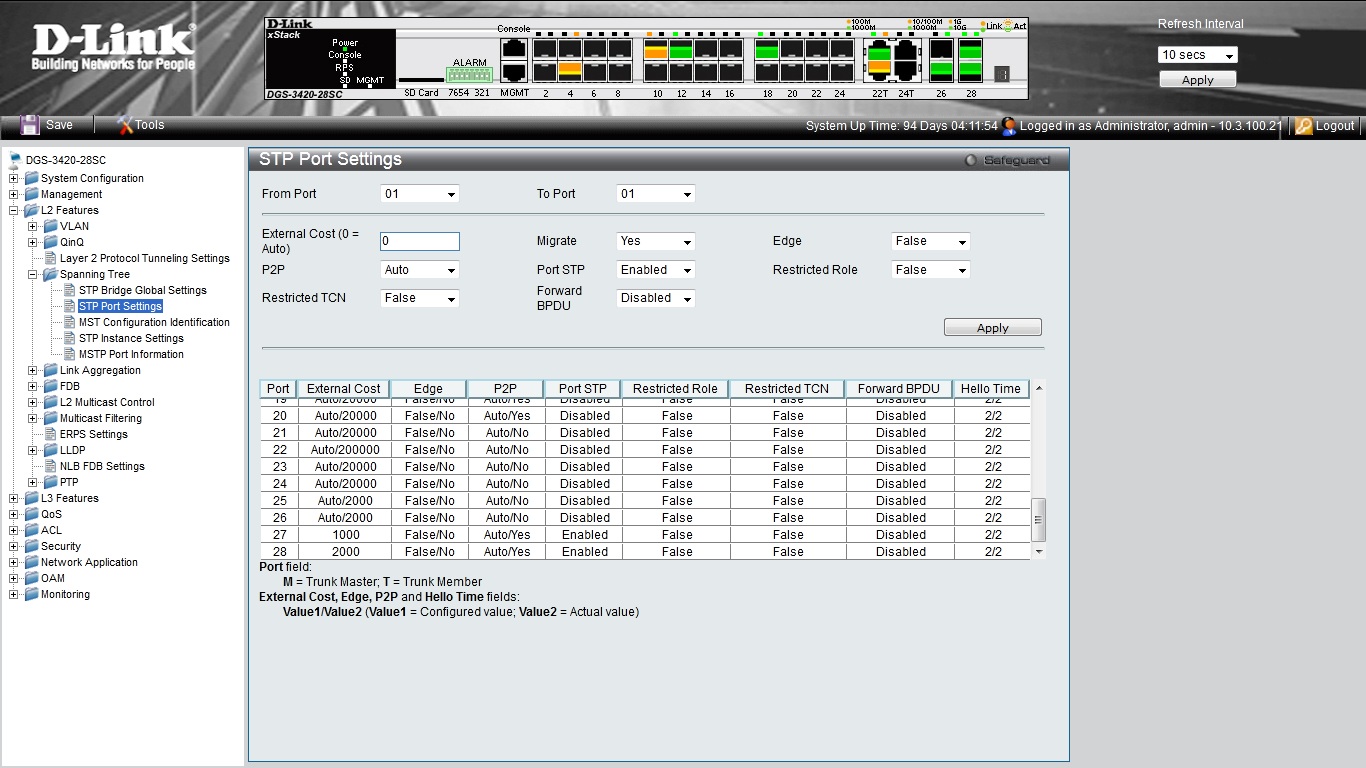Open STP Instance Settings page

click(131, 338)
